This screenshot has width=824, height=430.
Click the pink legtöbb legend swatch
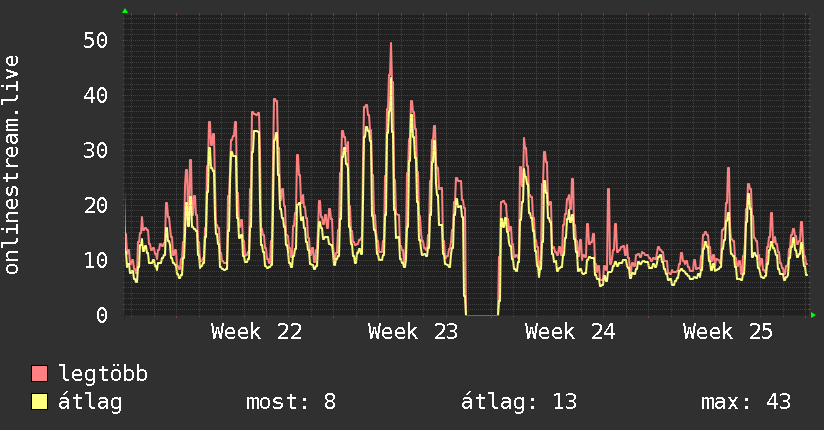[39, 373]
